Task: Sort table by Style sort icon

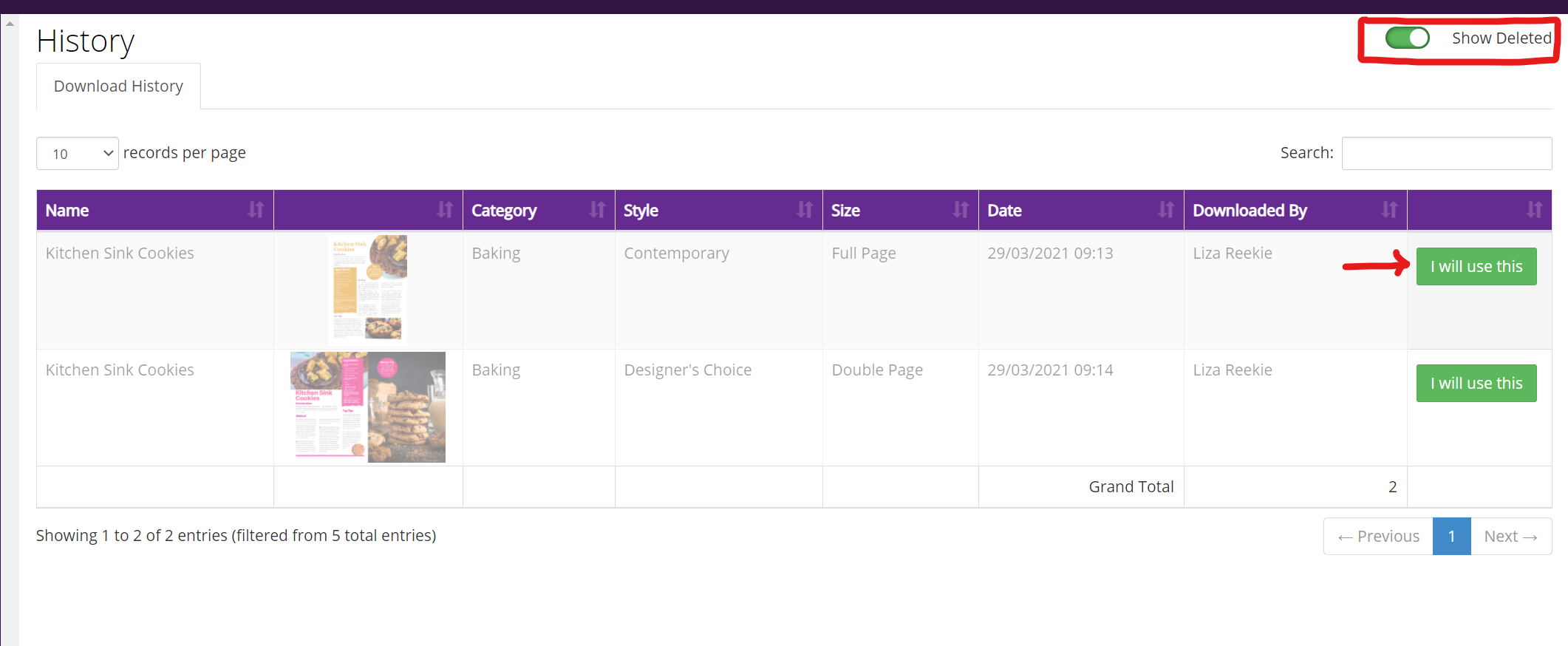Action: [x=805, y=210]
